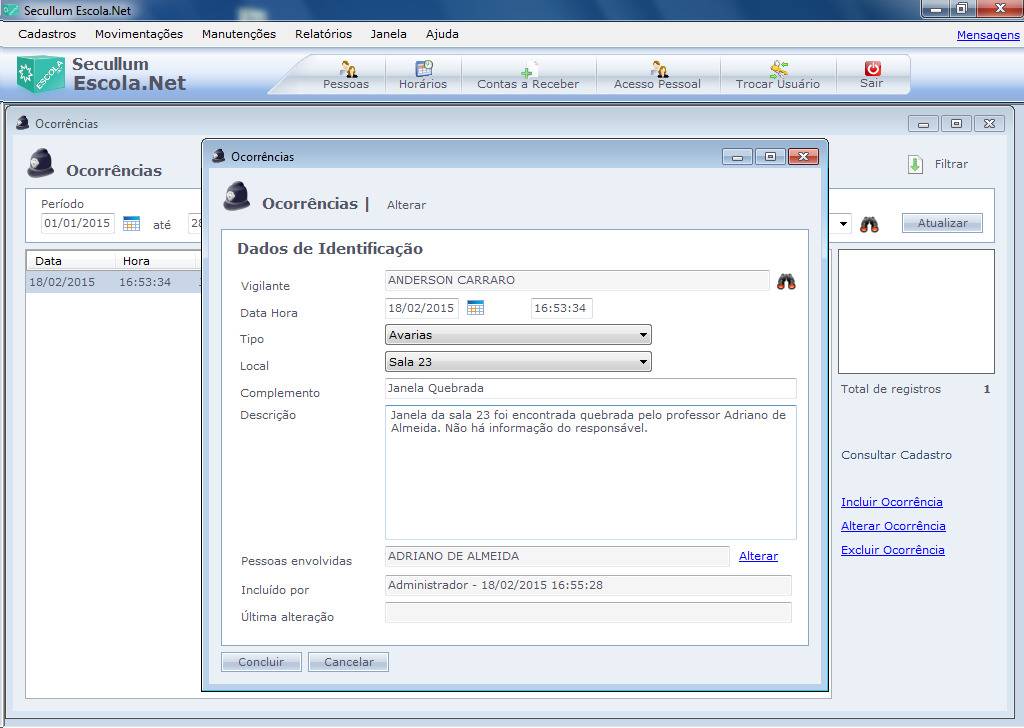Viewport: 1024px width, 728px height.
Task: Click the helmet icon in the background Ocorrências window
Action: (x=40, y=163)
